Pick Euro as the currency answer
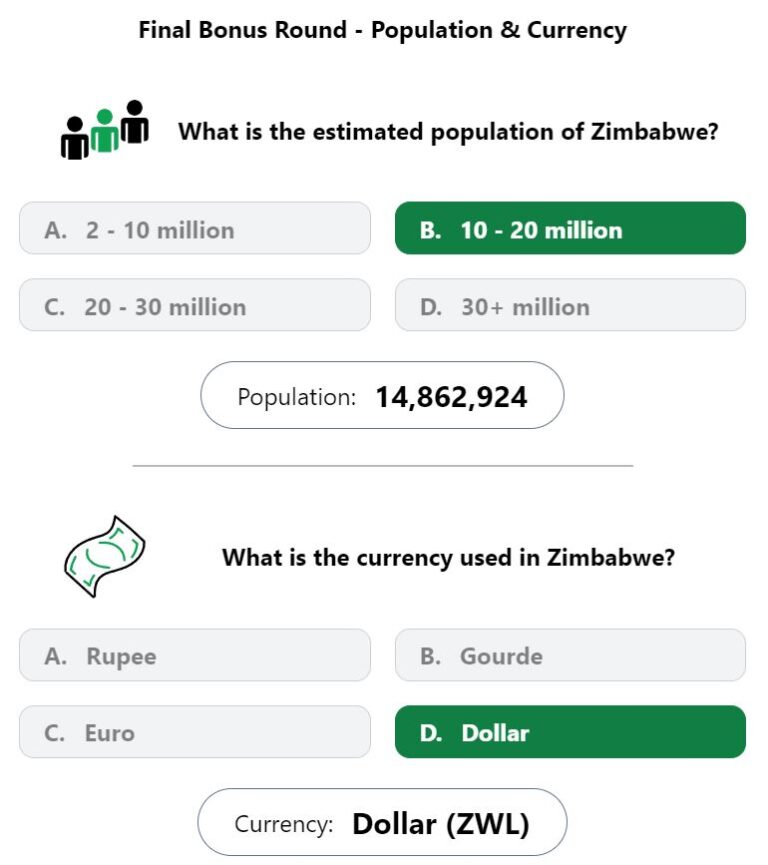Image resolution: width=768 pixels, height=865 pixels. (x=195, y=731)
